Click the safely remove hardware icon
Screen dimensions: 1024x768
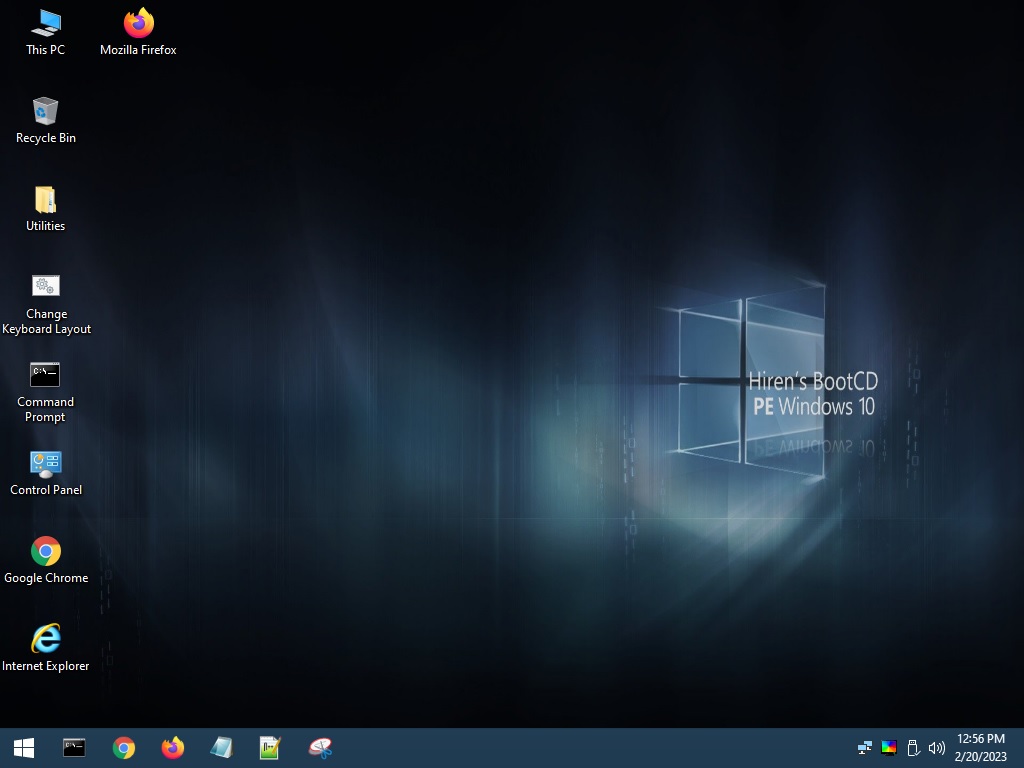click(x=912, y=747)
